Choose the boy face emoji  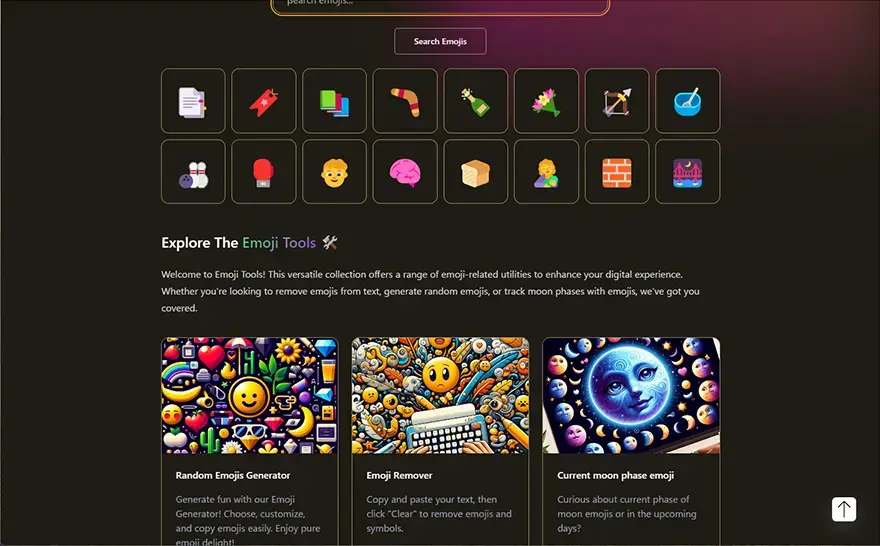pos(334,172)
